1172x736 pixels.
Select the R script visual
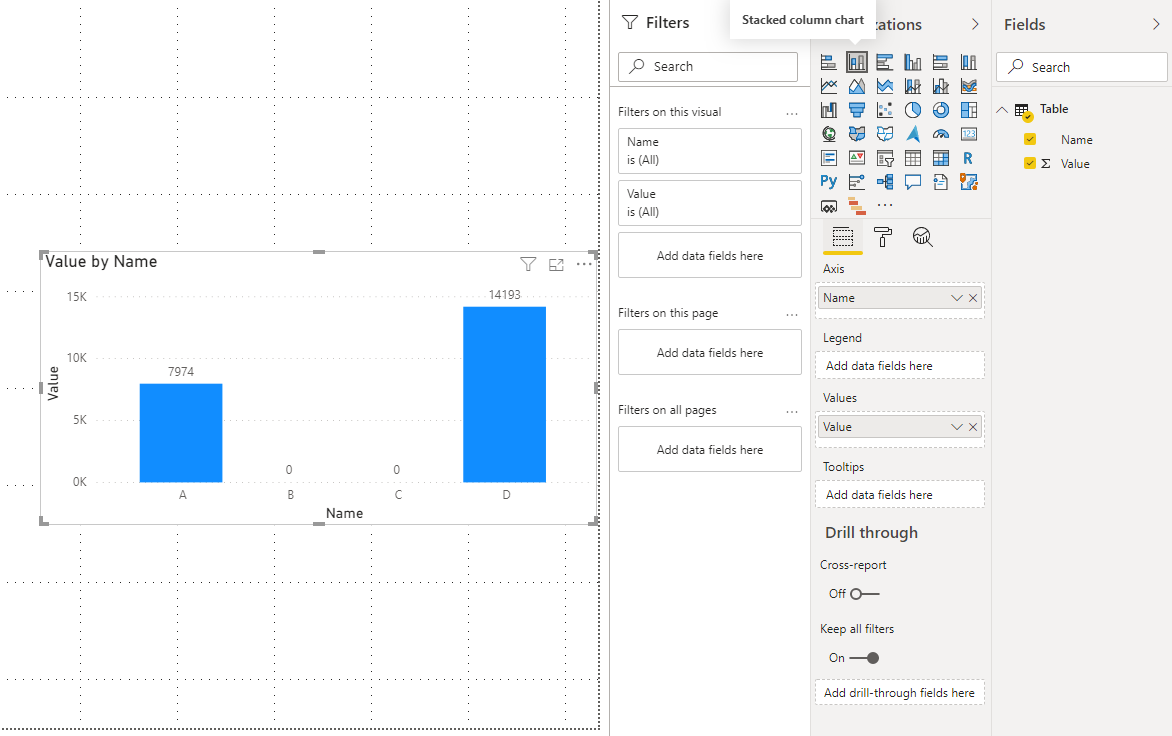tap(969, 158)
